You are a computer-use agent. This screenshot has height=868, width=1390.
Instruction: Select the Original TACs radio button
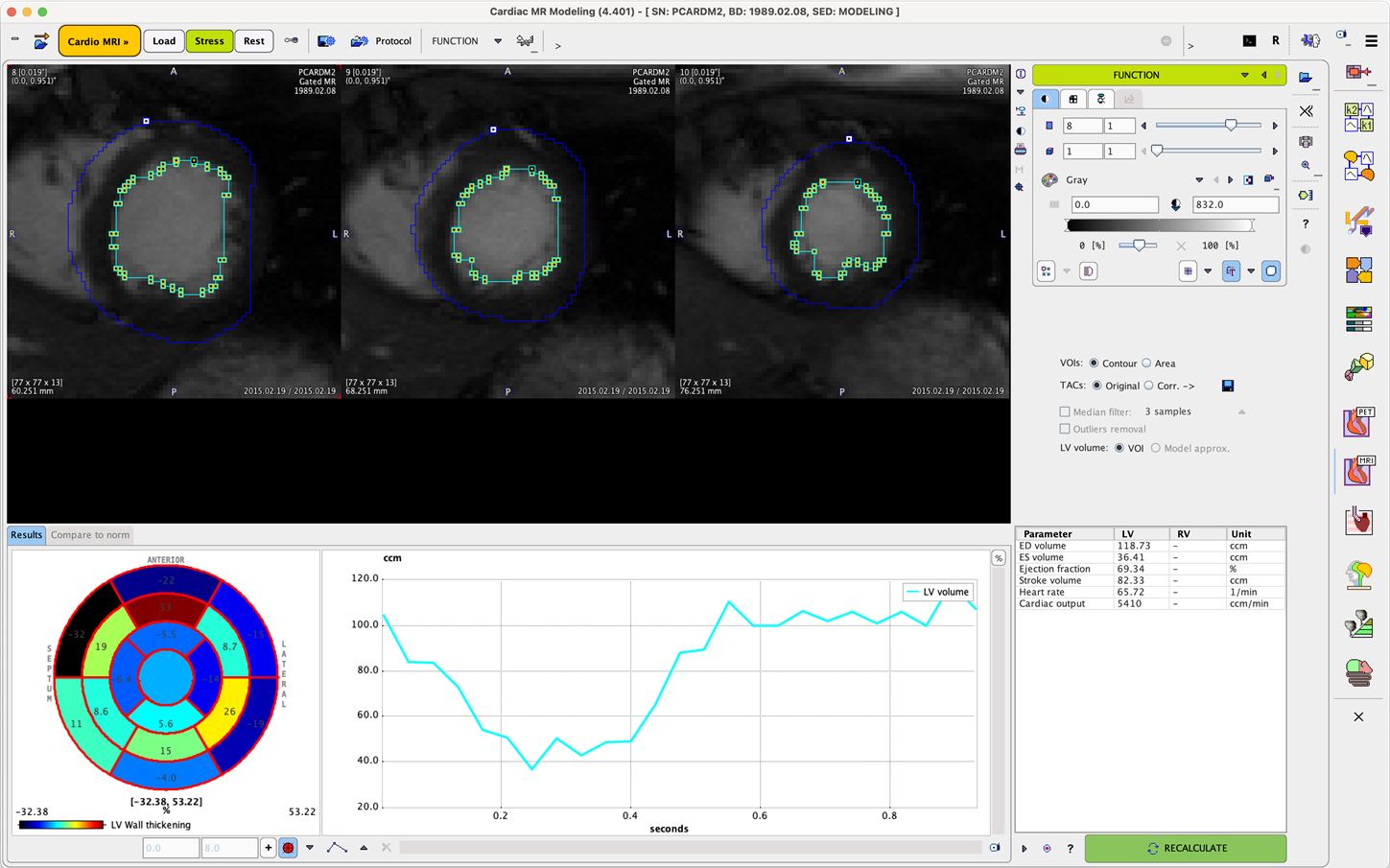click(1097, 386)
